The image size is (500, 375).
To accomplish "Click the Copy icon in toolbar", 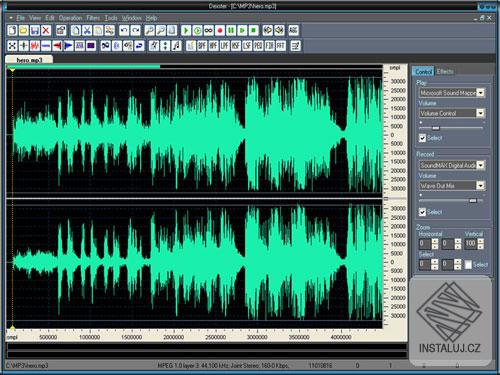I will (x=76, y=30).
